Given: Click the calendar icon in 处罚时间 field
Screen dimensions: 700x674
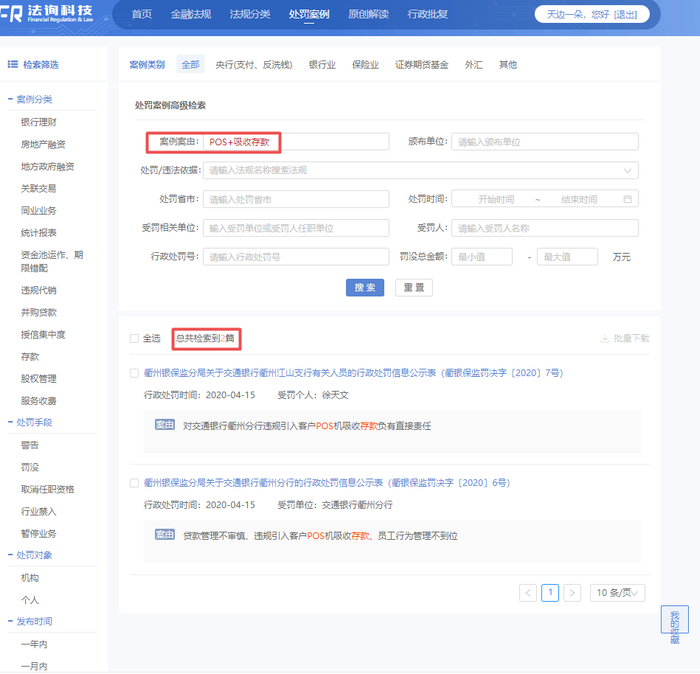Looking at the screenshot, I should point(627,199).
